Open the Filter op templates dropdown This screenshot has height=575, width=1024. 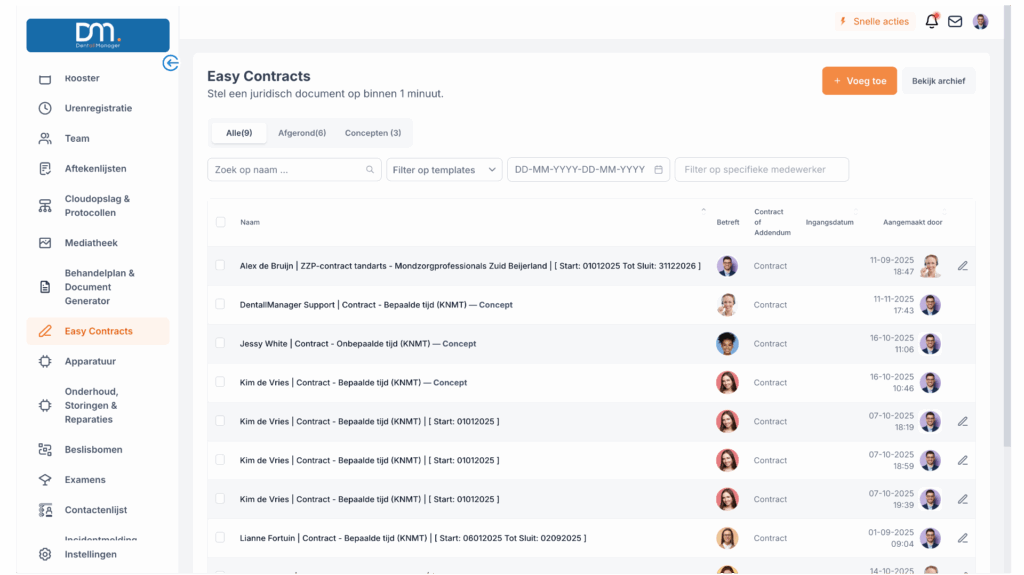click(x=444, y=170)
